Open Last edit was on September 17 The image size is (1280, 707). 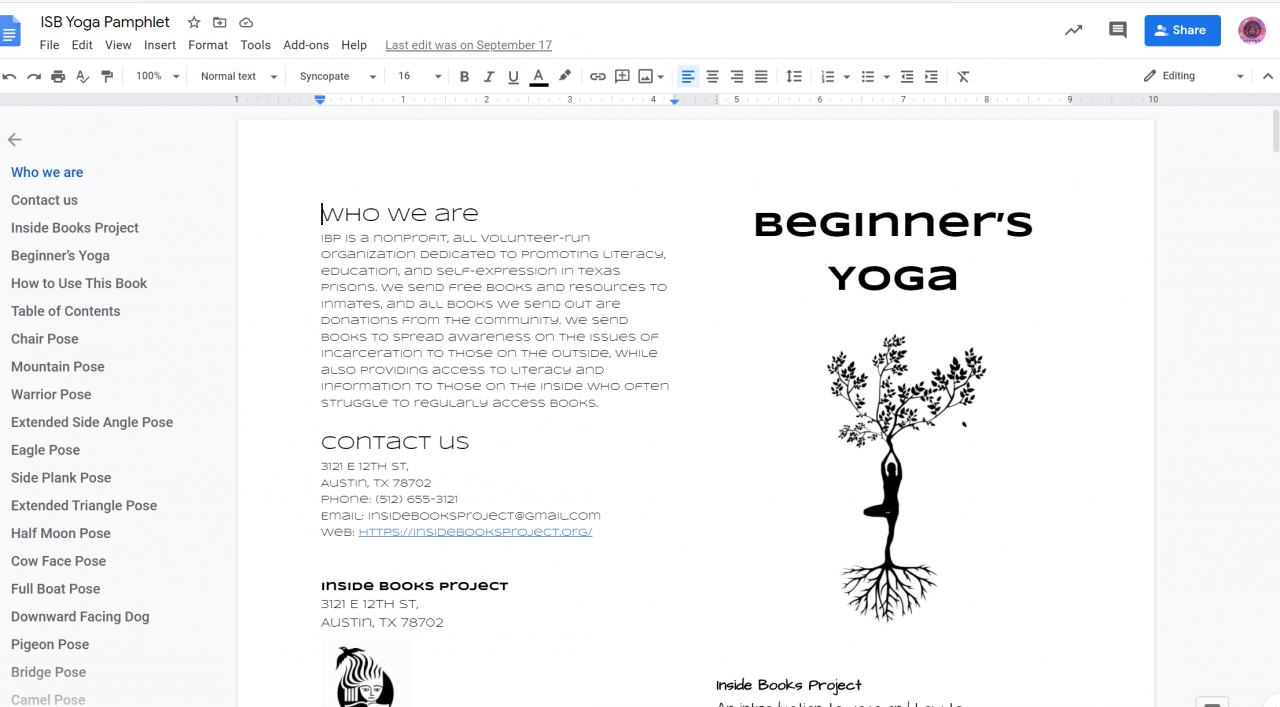point(468,45)
